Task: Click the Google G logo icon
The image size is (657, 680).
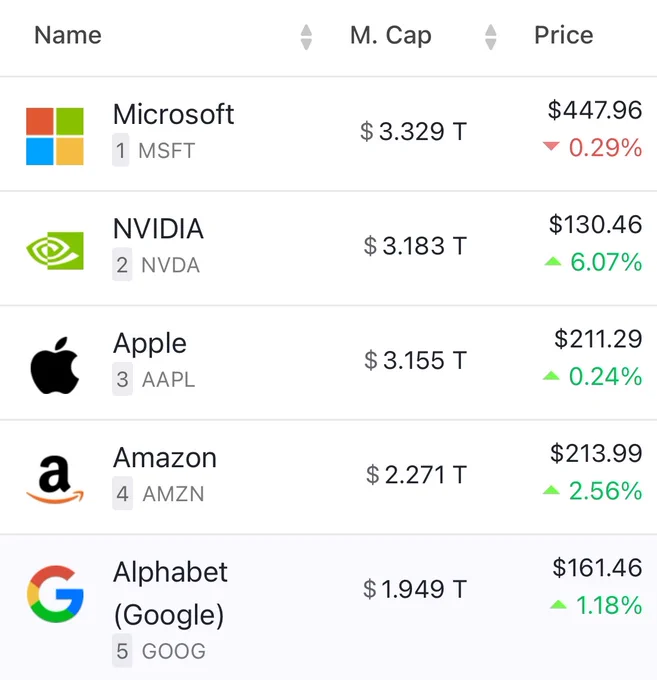Action: coord(55,594)
